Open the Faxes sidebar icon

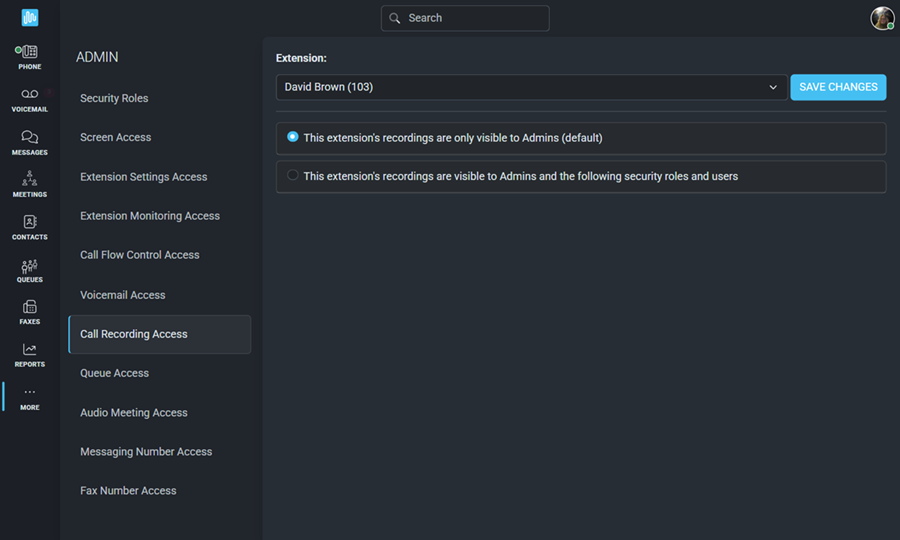coord(30,307)
